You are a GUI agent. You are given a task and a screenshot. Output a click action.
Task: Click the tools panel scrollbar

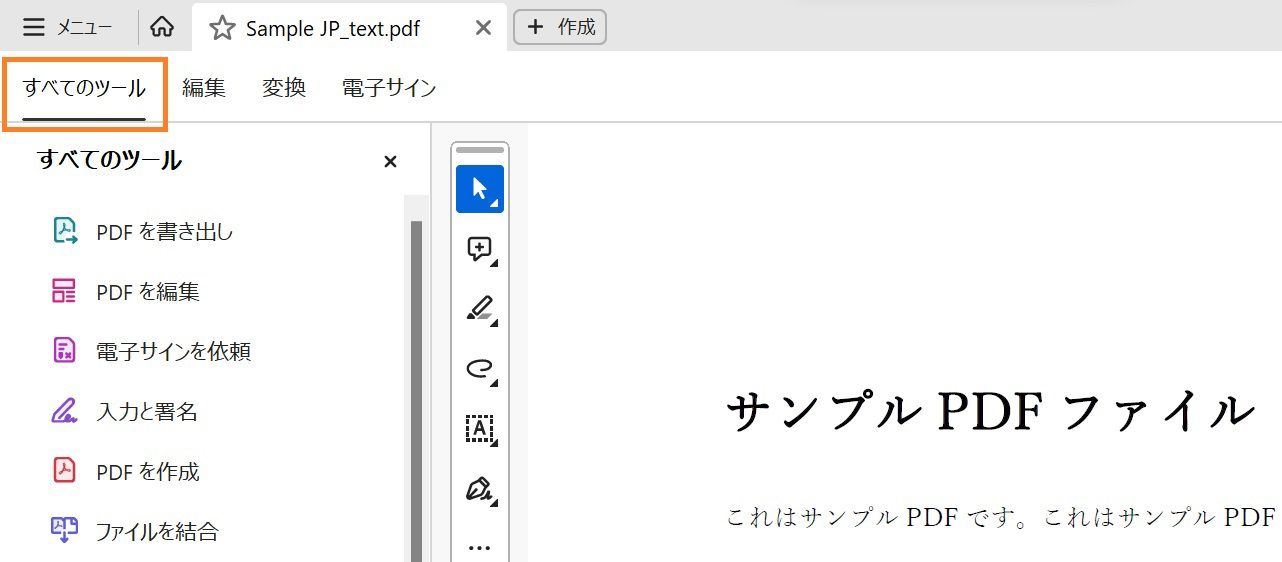[x=416, y=390]
